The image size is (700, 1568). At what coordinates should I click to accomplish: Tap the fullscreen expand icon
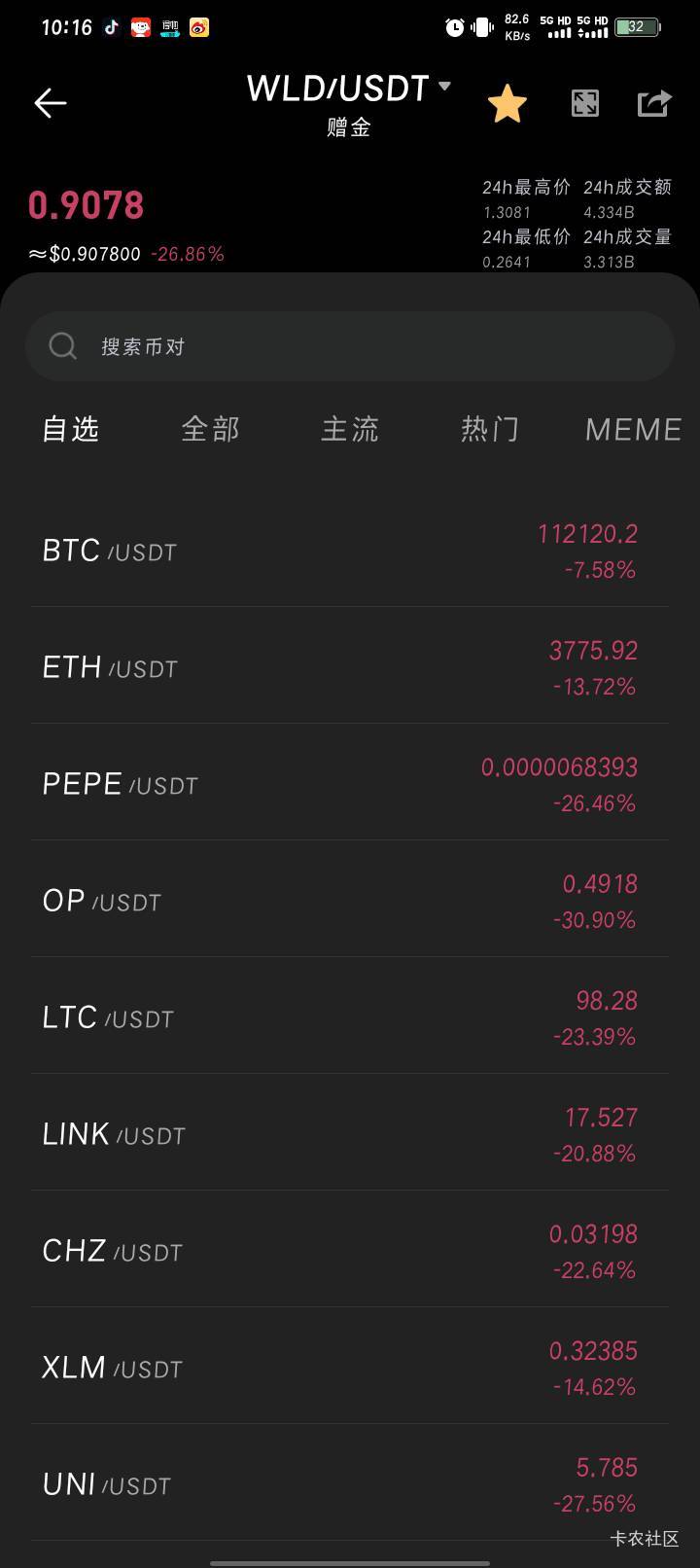(585, 103)
